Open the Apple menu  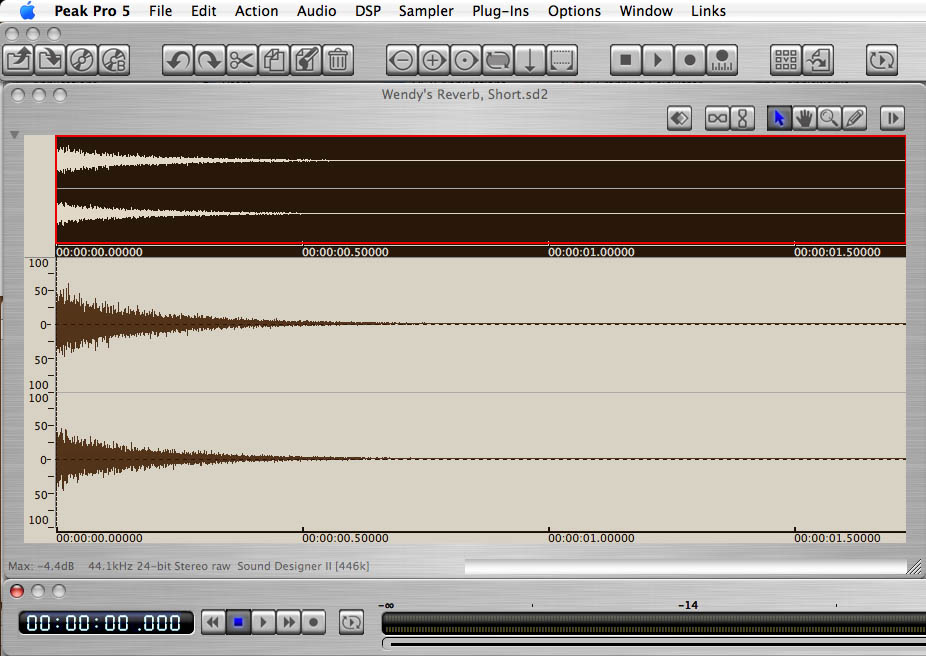tap(27, 11)
